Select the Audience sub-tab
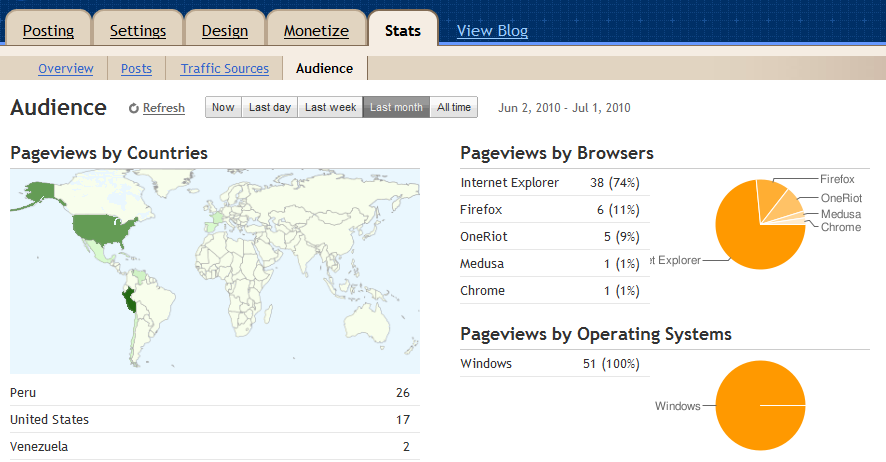This screenshot has height=462, width=886. pos(324,68)
